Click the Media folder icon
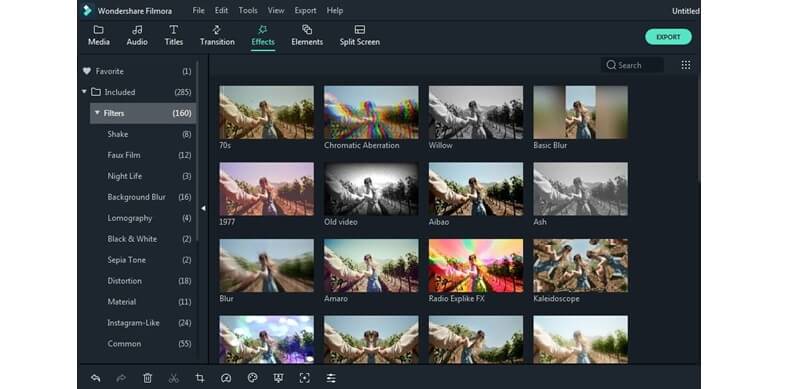800x389 pixels. pyautogui.click(x=98, y=30)
